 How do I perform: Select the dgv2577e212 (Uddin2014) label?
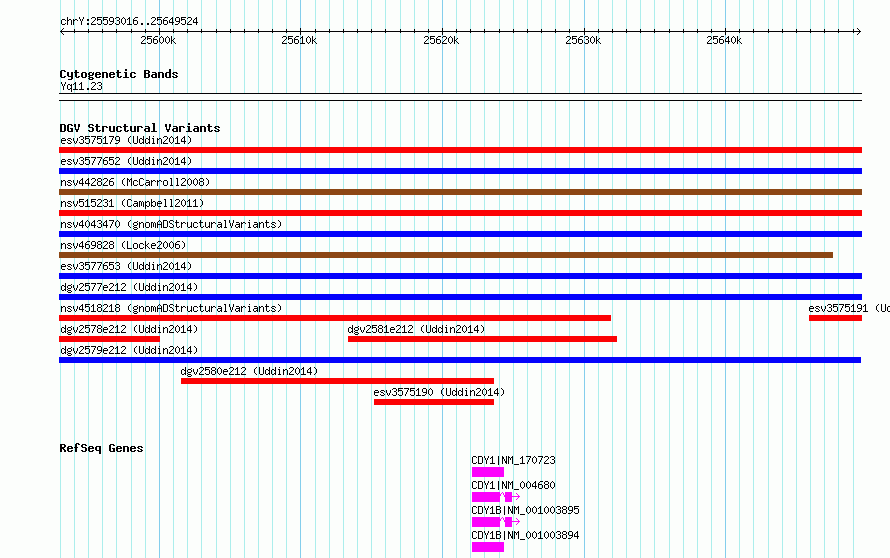click(x=129, y=287)
